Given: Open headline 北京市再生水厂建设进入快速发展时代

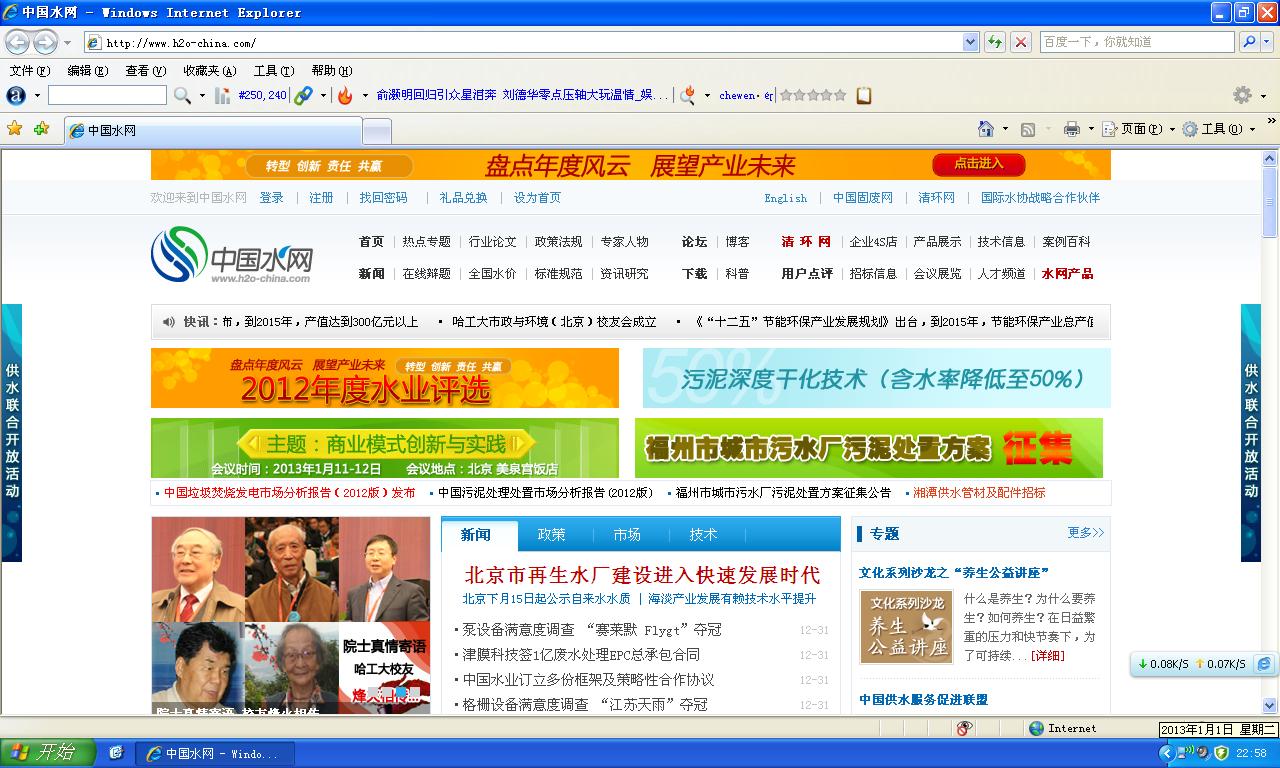Looking at the screenshot, I should [642, 575].
